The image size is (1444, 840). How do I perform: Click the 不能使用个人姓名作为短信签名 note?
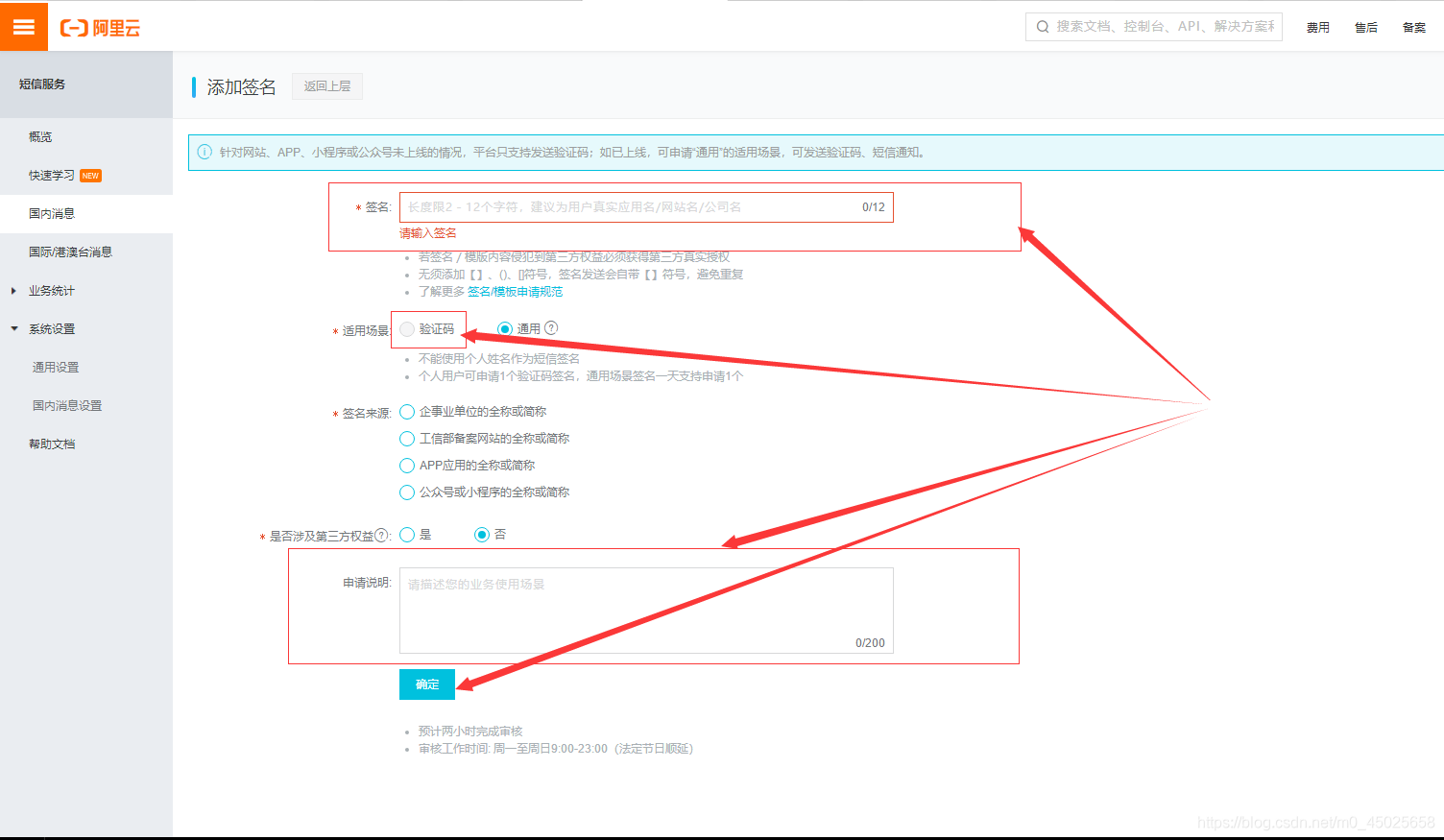click(499, 359)
